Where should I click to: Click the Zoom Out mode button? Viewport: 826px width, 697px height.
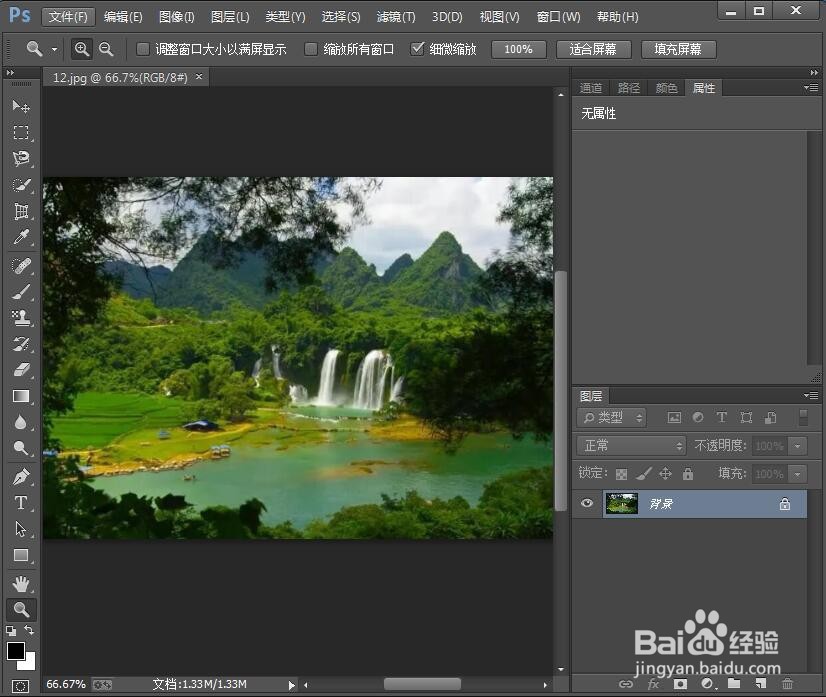click(x=106, y=49)
